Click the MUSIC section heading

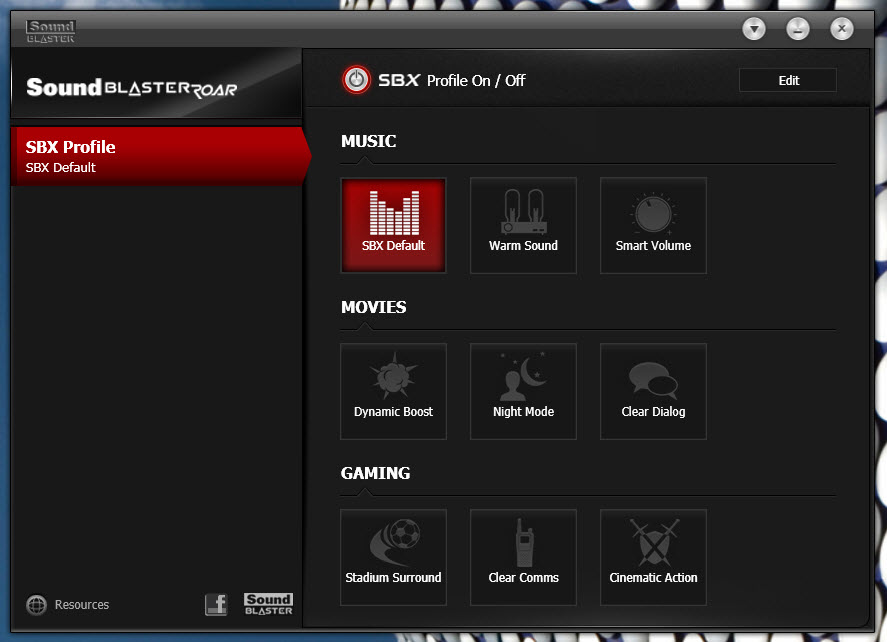point(368,141)
